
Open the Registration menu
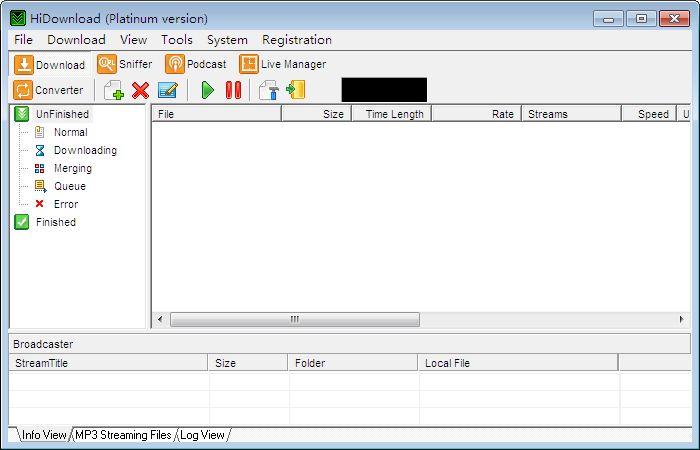pyautogui.click(x=297, y=40)
